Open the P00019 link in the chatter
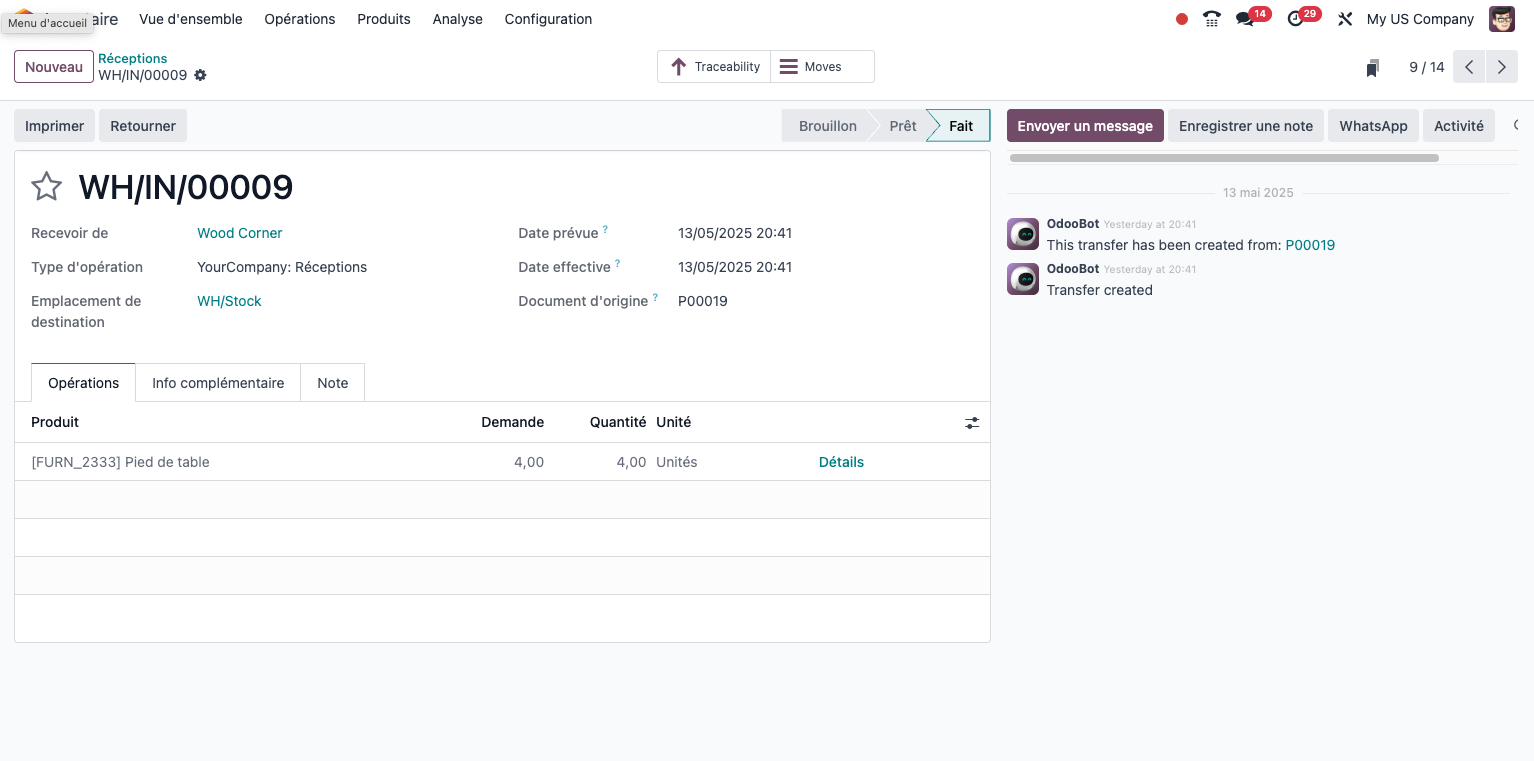This screenshot has height=761, width=1534. 1310,245
